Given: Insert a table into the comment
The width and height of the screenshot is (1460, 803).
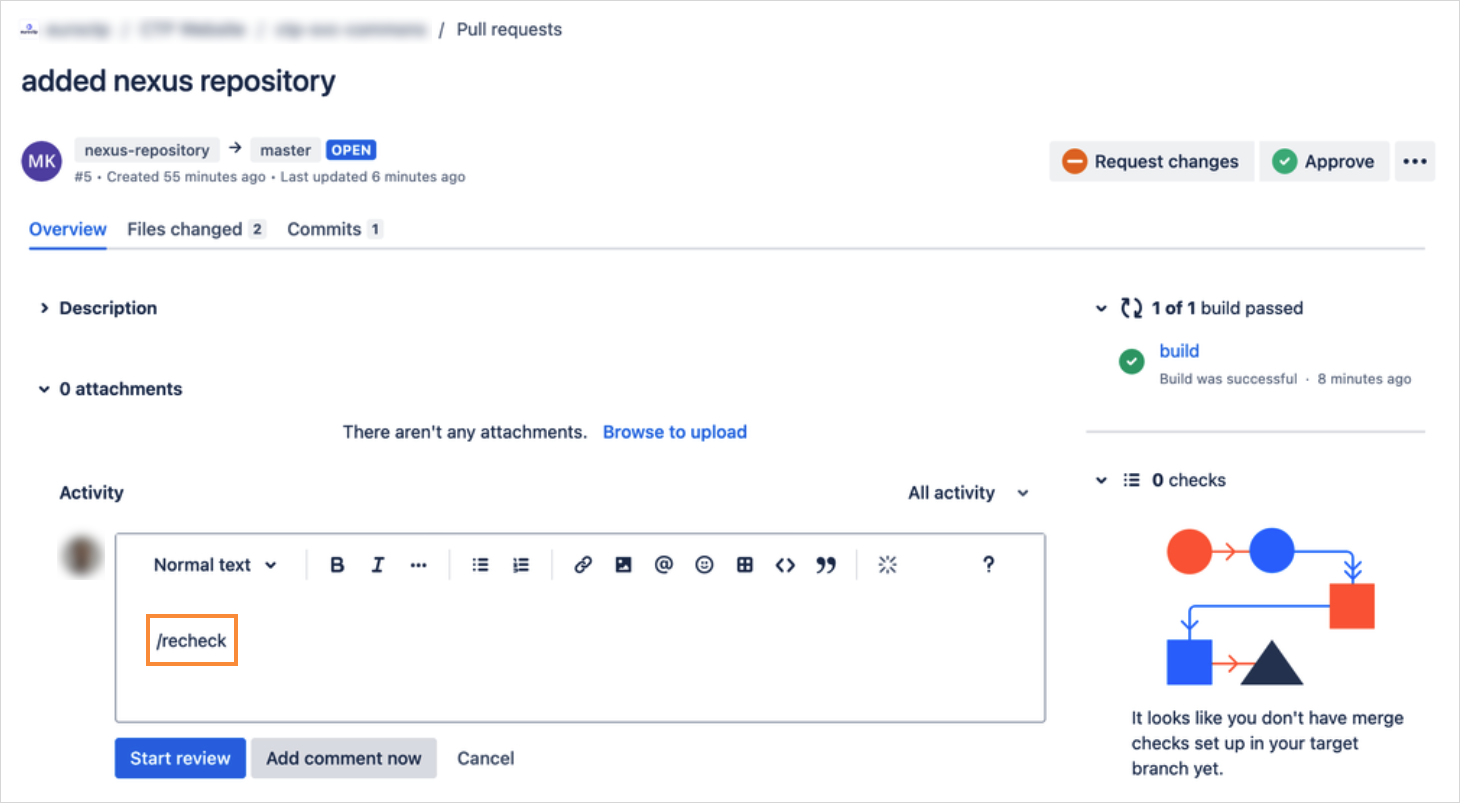Looking at the screenshot, I should click(745, 564).
